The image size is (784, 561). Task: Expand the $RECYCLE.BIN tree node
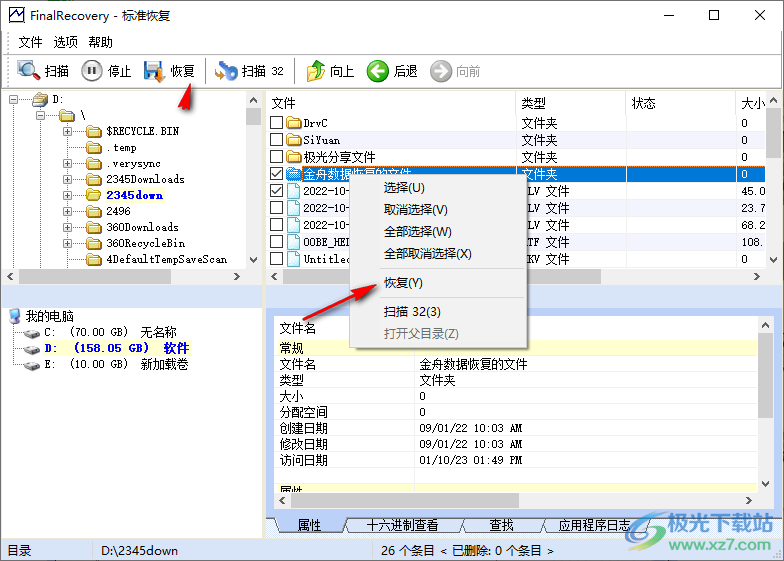[67, 132]
